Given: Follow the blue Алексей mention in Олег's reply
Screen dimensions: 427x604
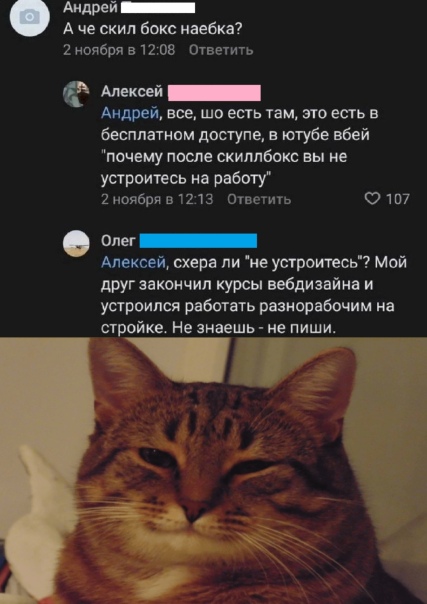Looking at the screenshot, I should click(133, 263).
